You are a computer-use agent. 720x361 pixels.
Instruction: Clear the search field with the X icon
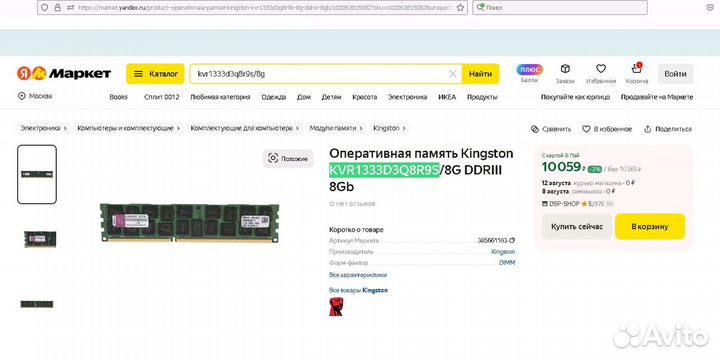(x=452, y=74)
